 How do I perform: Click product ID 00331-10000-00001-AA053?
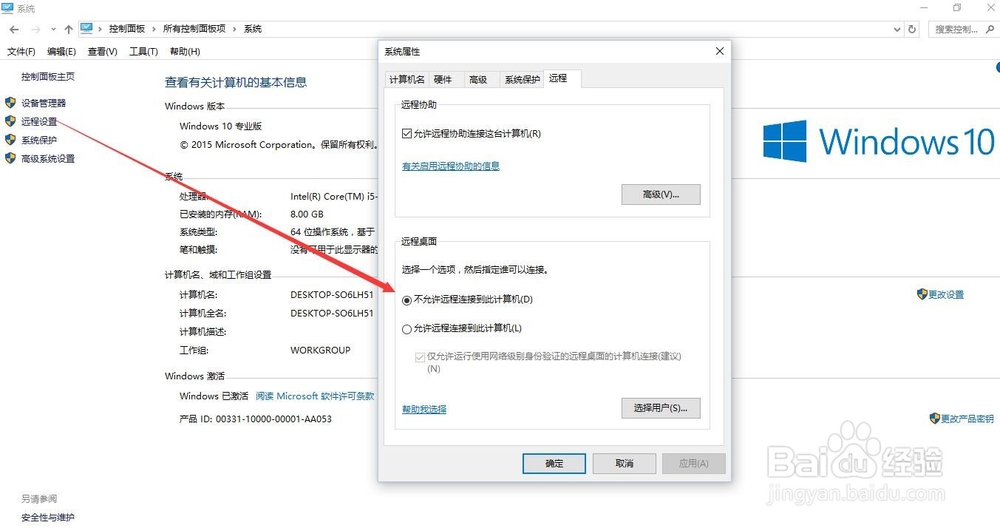274,419
